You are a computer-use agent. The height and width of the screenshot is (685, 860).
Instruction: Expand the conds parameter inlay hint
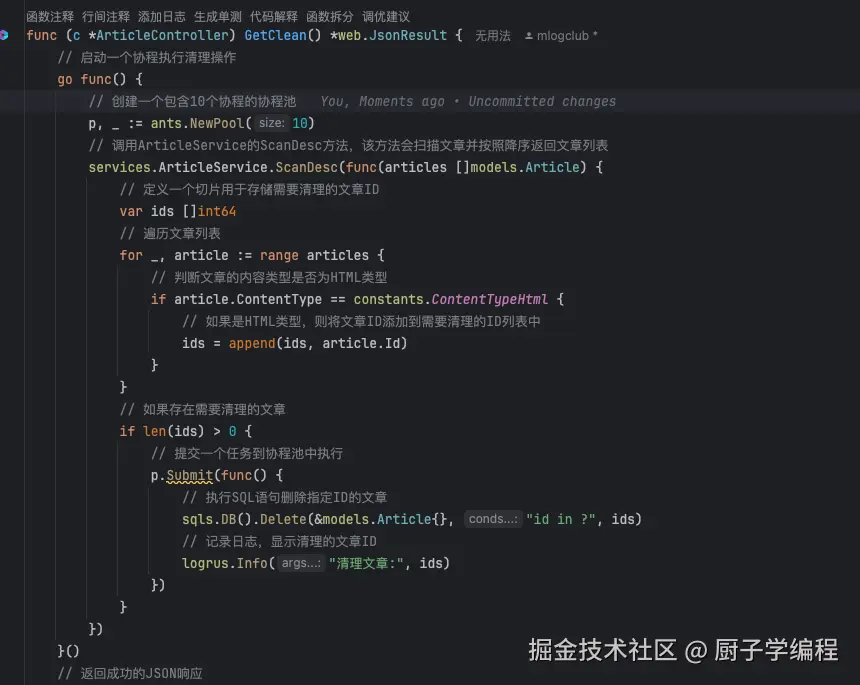tap(494, 519)
